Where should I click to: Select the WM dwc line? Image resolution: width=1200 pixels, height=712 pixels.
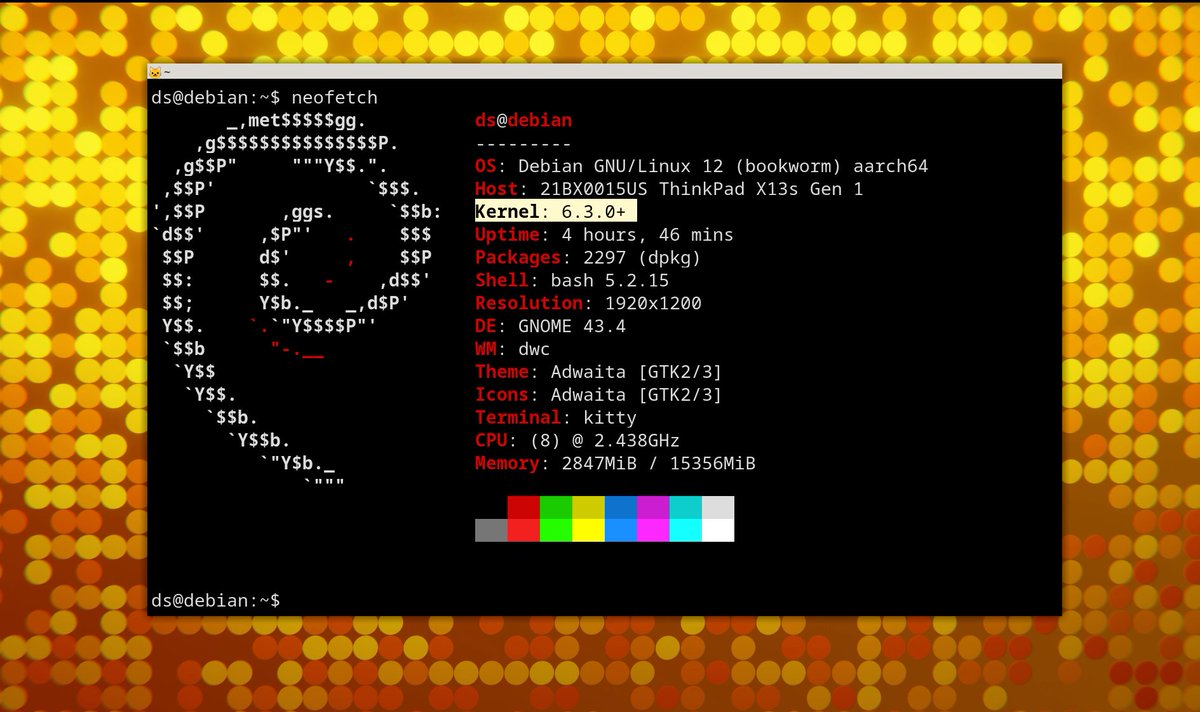pyautogui.click(x=513, y=349)
